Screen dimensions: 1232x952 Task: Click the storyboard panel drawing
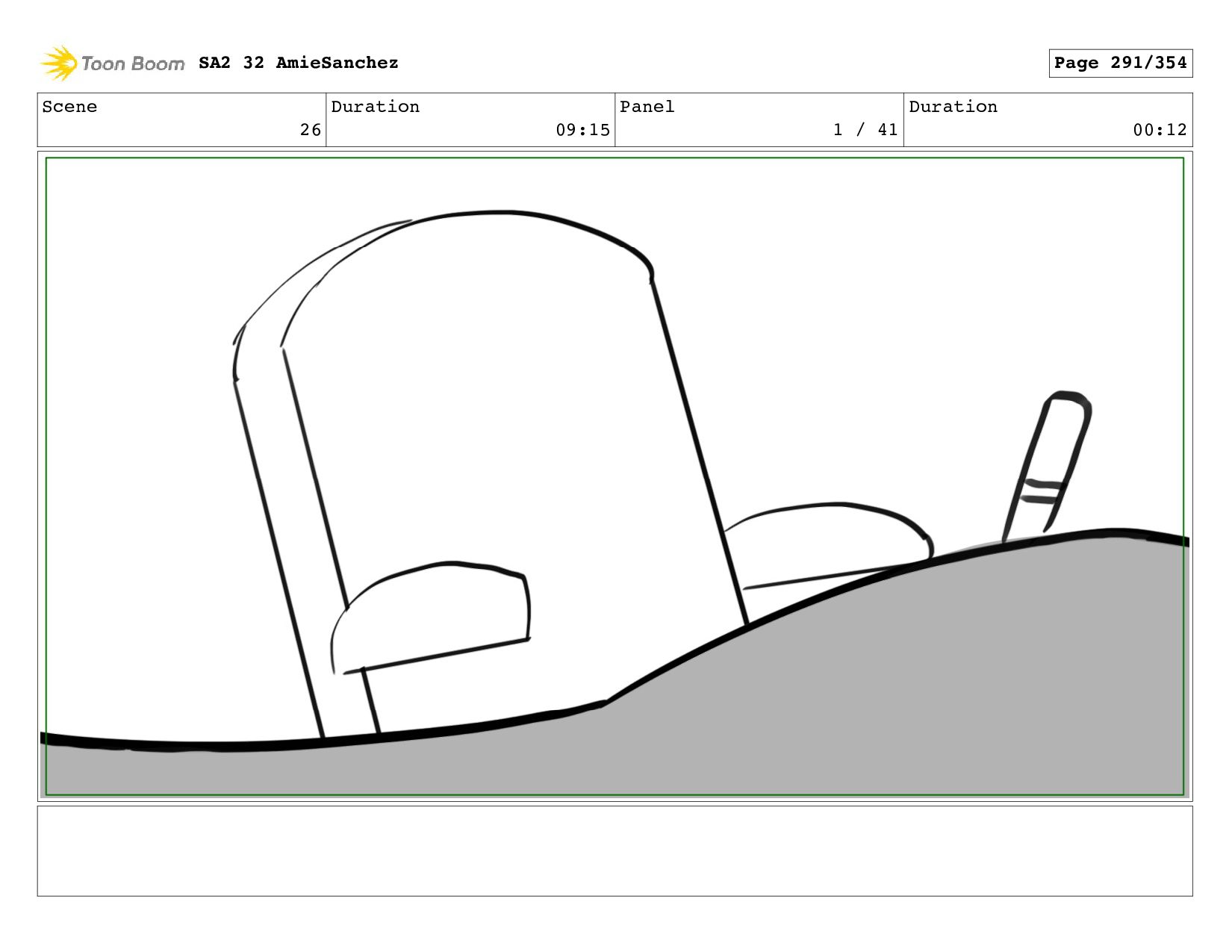tap(615, 476)
